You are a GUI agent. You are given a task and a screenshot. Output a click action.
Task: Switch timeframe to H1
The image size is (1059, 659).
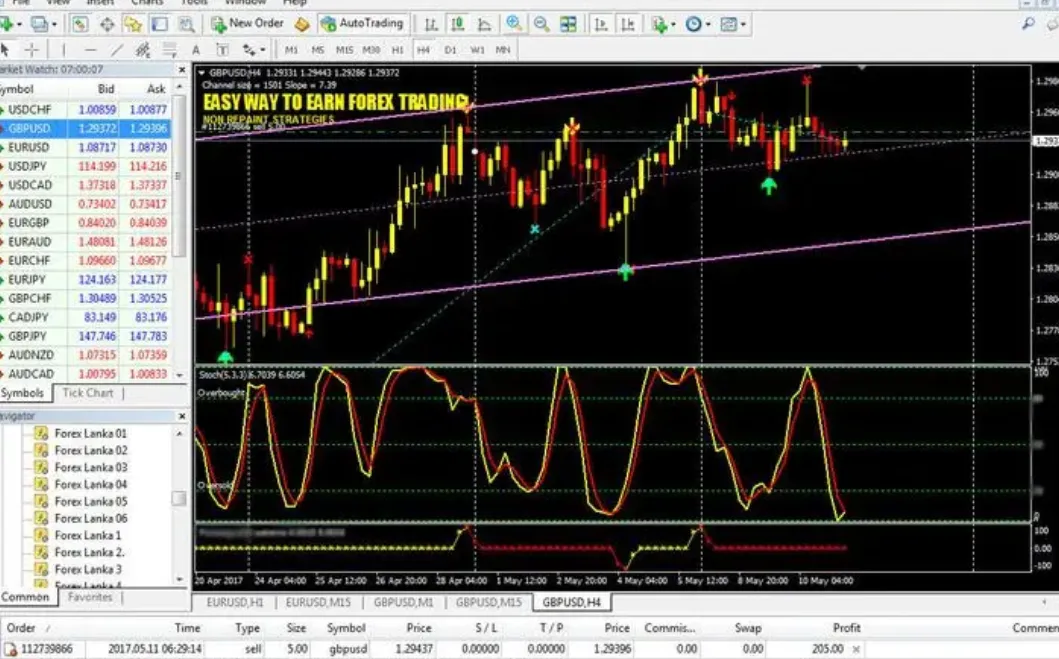click(397, 49)
